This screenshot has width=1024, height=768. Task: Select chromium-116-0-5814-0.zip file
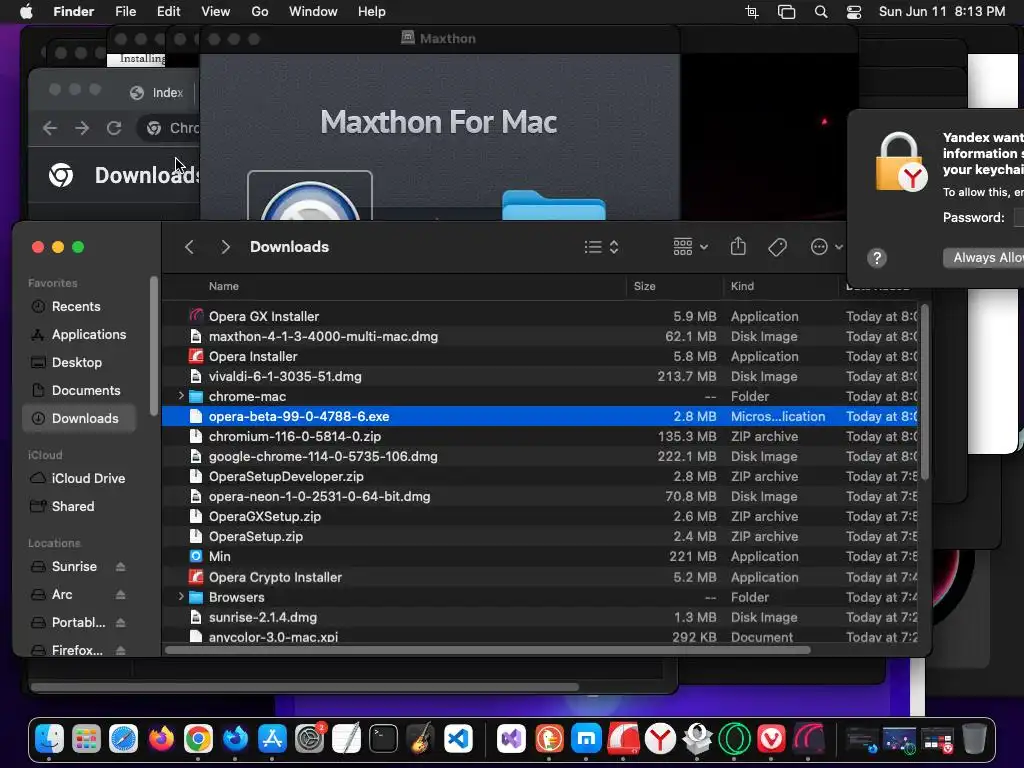539,436
